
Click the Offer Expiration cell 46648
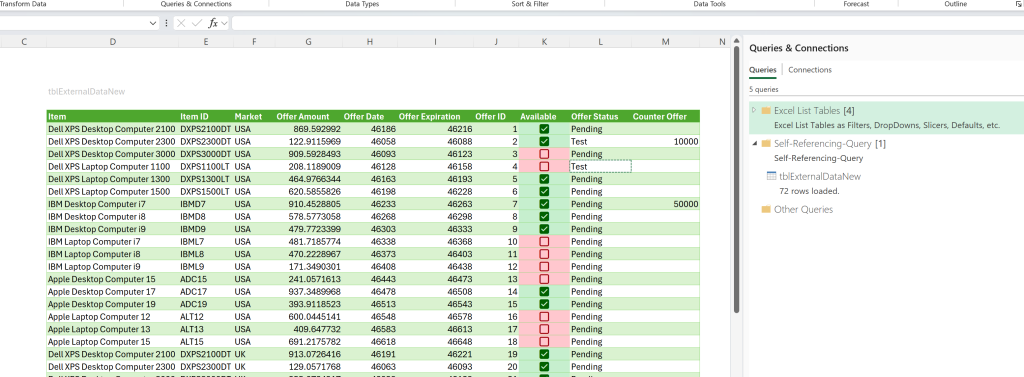click(x=435, y=342)
